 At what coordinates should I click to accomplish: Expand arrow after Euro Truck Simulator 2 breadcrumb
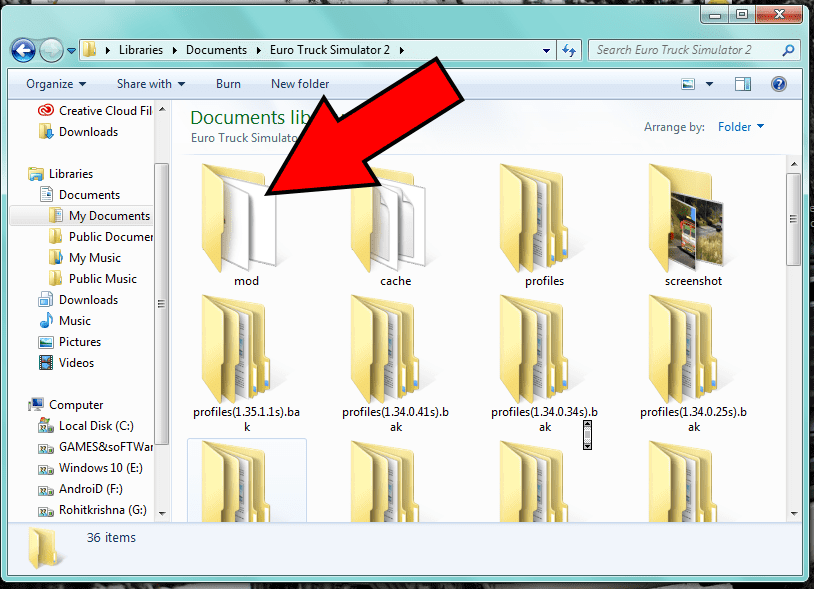(x=401, y=50)
